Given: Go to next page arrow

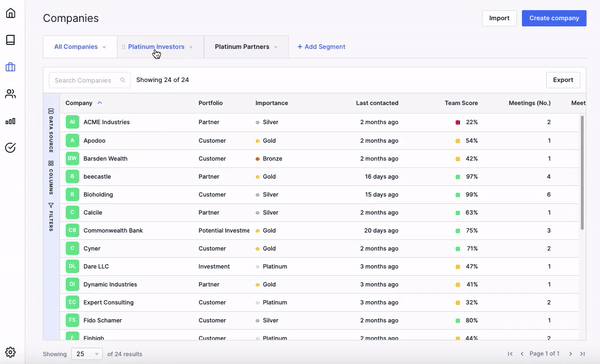Looking at the screenshot, I should pyautogui.click(x=571, y=354).
